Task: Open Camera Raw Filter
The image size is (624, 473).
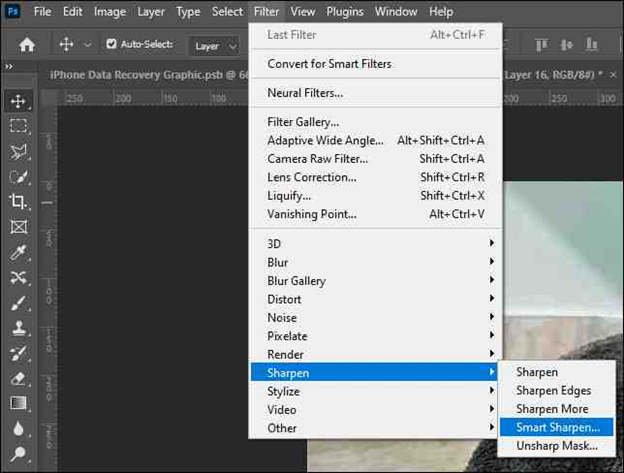Action: click(x=317, y=158)
